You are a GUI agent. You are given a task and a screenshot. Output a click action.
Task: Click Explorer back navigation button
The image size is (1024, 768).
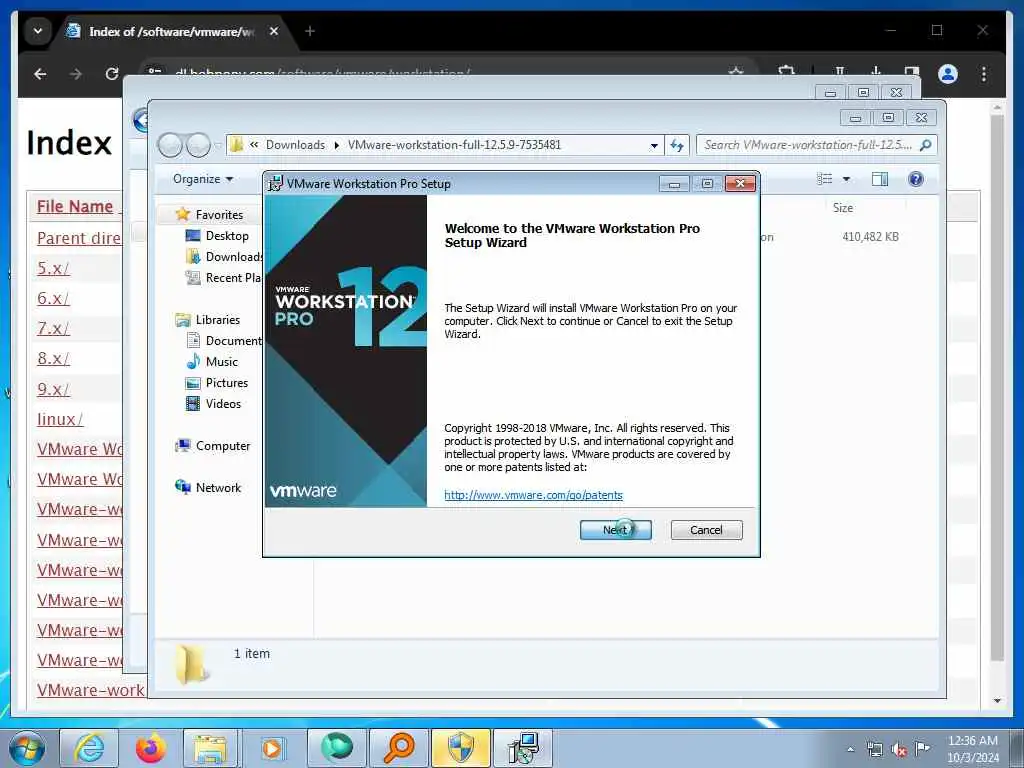[x=170, y=145]
